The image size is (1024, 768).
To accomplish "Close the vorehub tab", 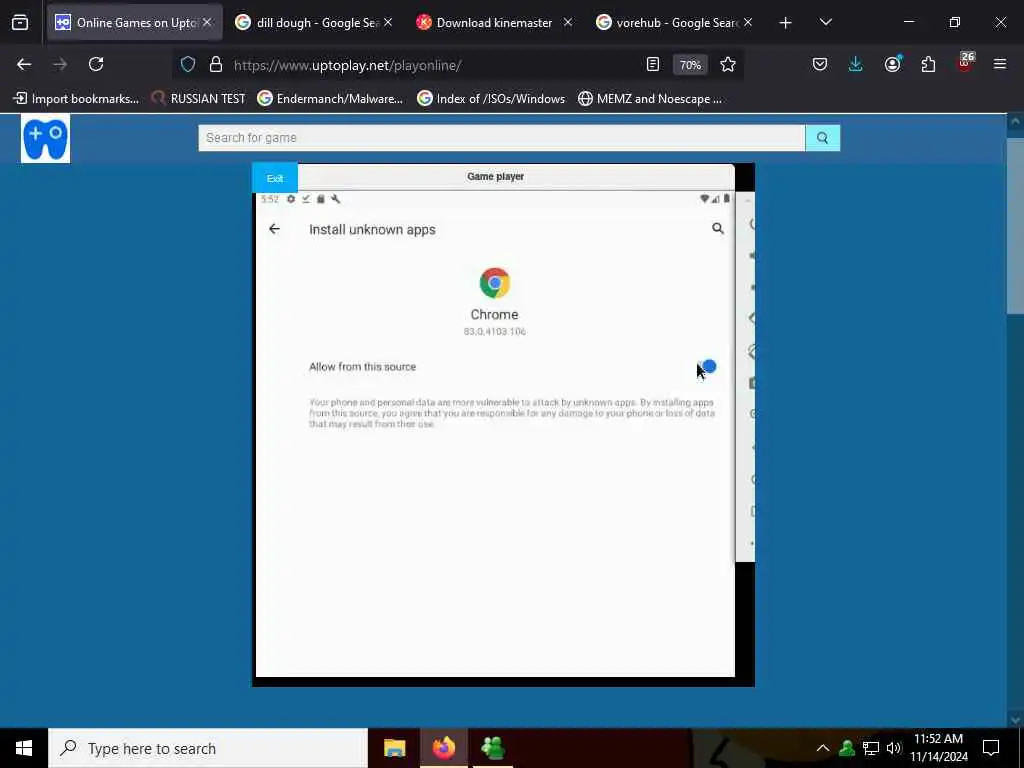I will (748, 22).
